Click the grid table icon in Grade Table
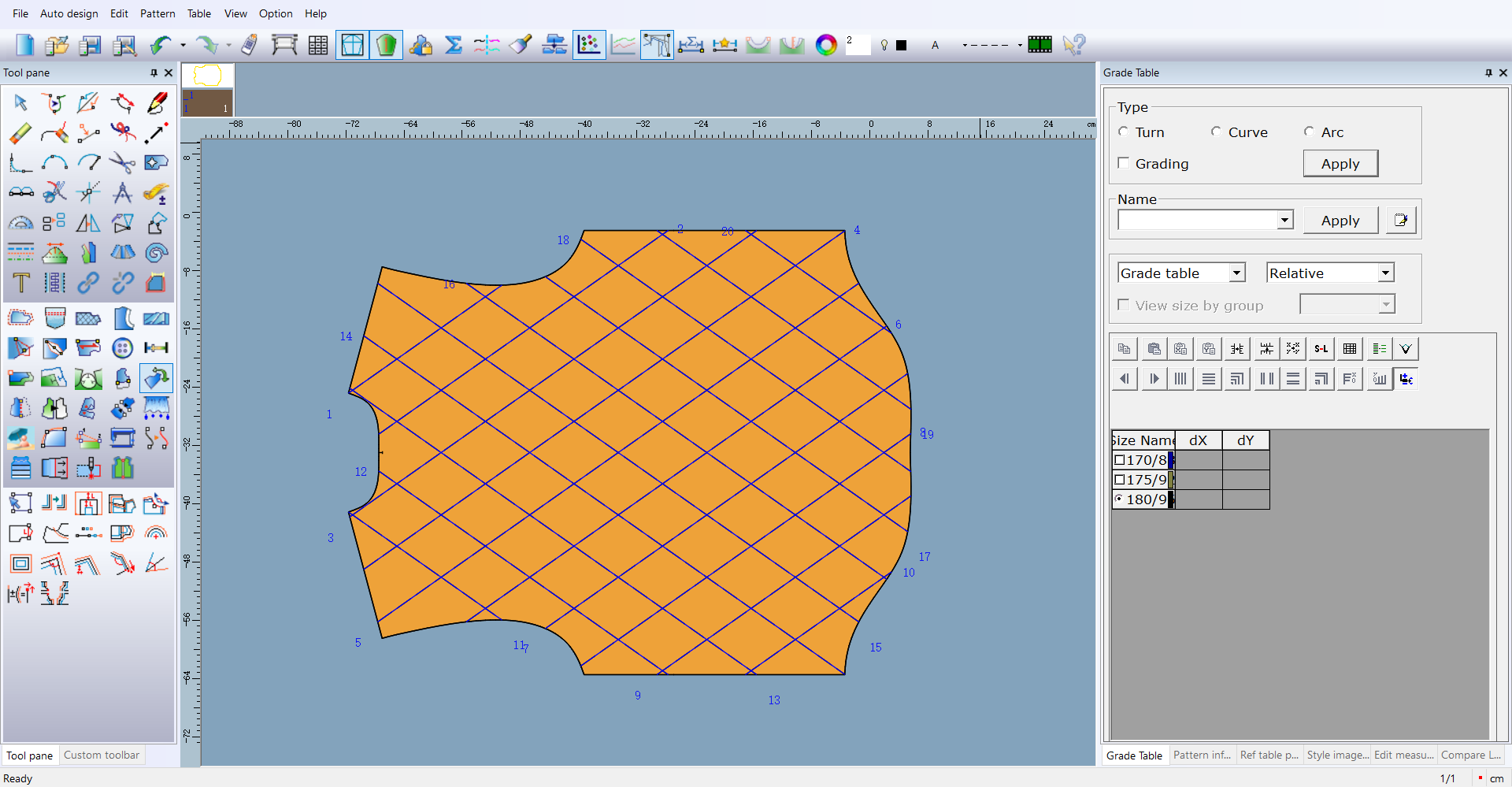The width and height of the screenshot is (1512, 787). pyautogui.click(x=1350, y=348)
